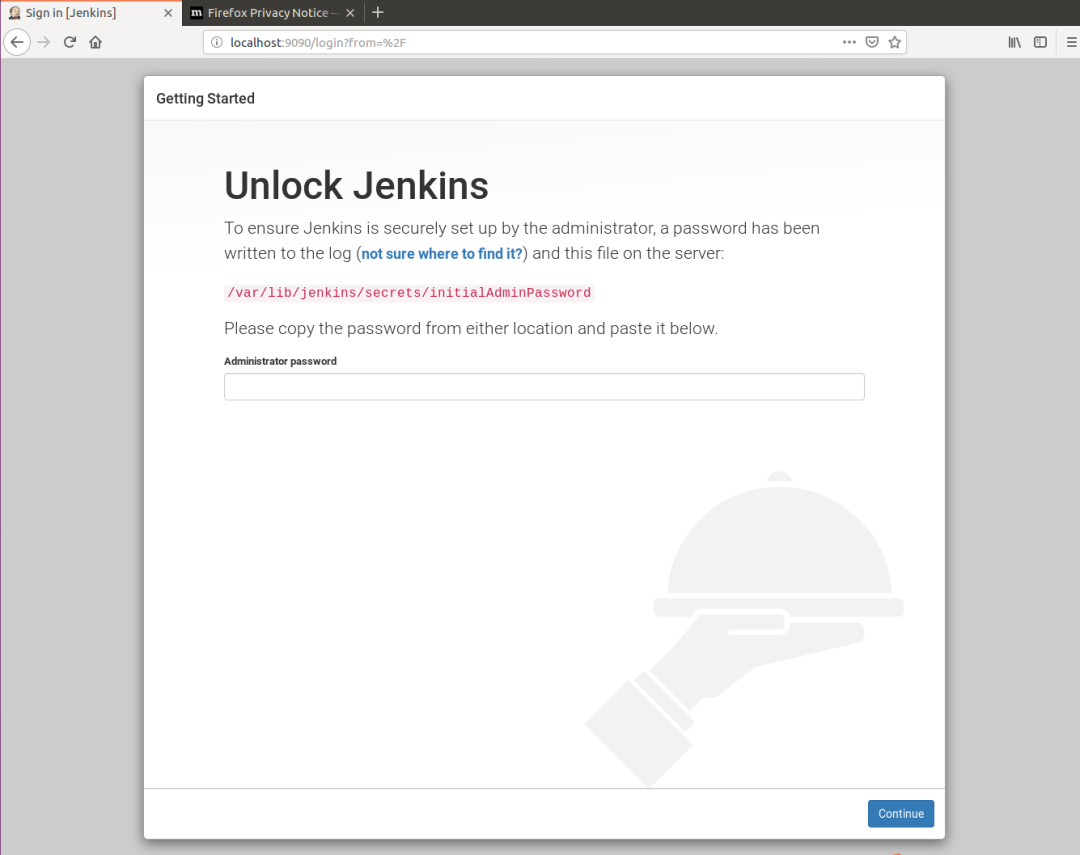Click the browser forward arrow

pyautogui.click(x=44, y=42)
